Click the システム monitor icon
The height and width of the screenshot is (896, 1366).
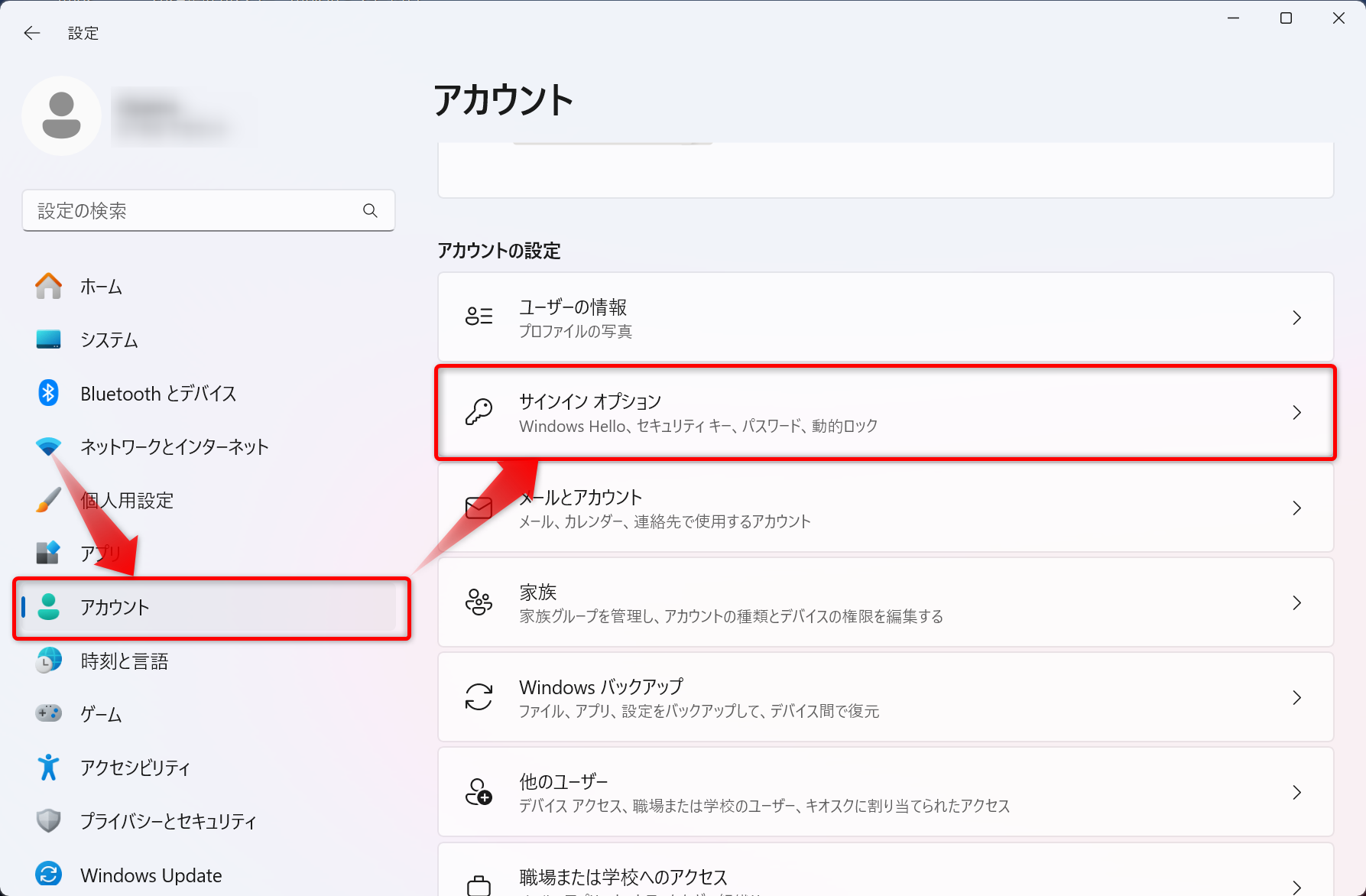(x=48, y=339)
